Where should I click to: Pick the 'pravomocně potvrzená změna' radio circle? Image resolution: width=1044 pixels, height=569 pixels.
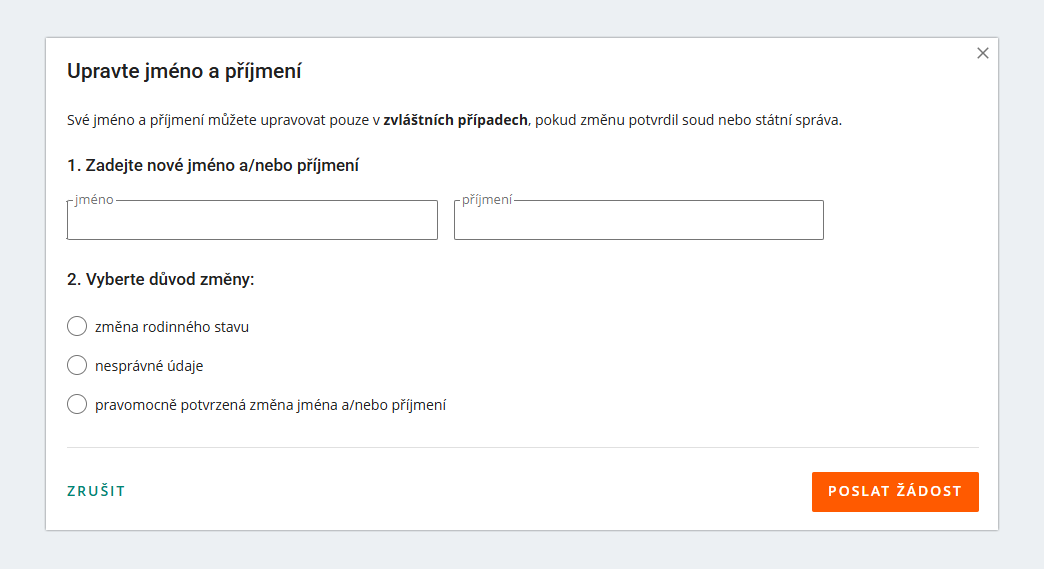pyautogui.click(x=77, y=404)
